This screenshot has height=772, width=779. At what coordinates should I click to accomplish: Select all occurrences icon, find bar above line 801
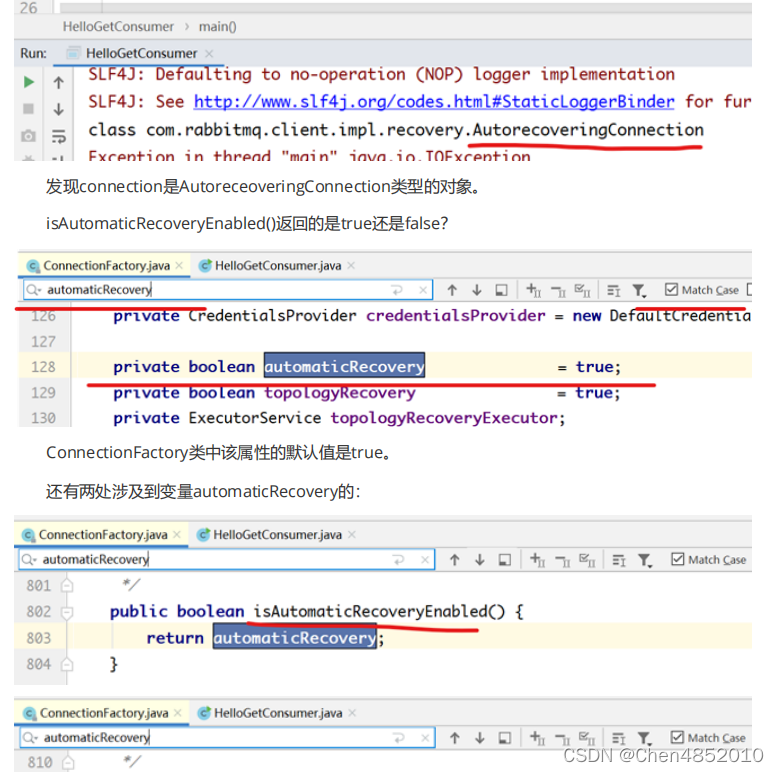[587, 560]
